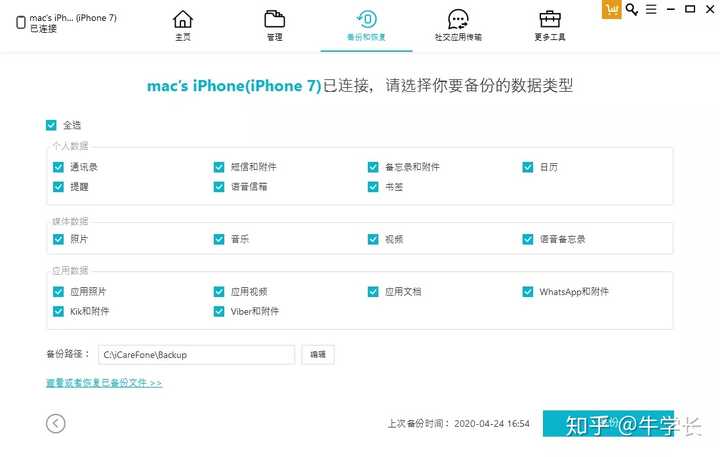This screenshot has height=457, width=720.
Task: Click the key registration icon
Action: [x=632, y=9]
